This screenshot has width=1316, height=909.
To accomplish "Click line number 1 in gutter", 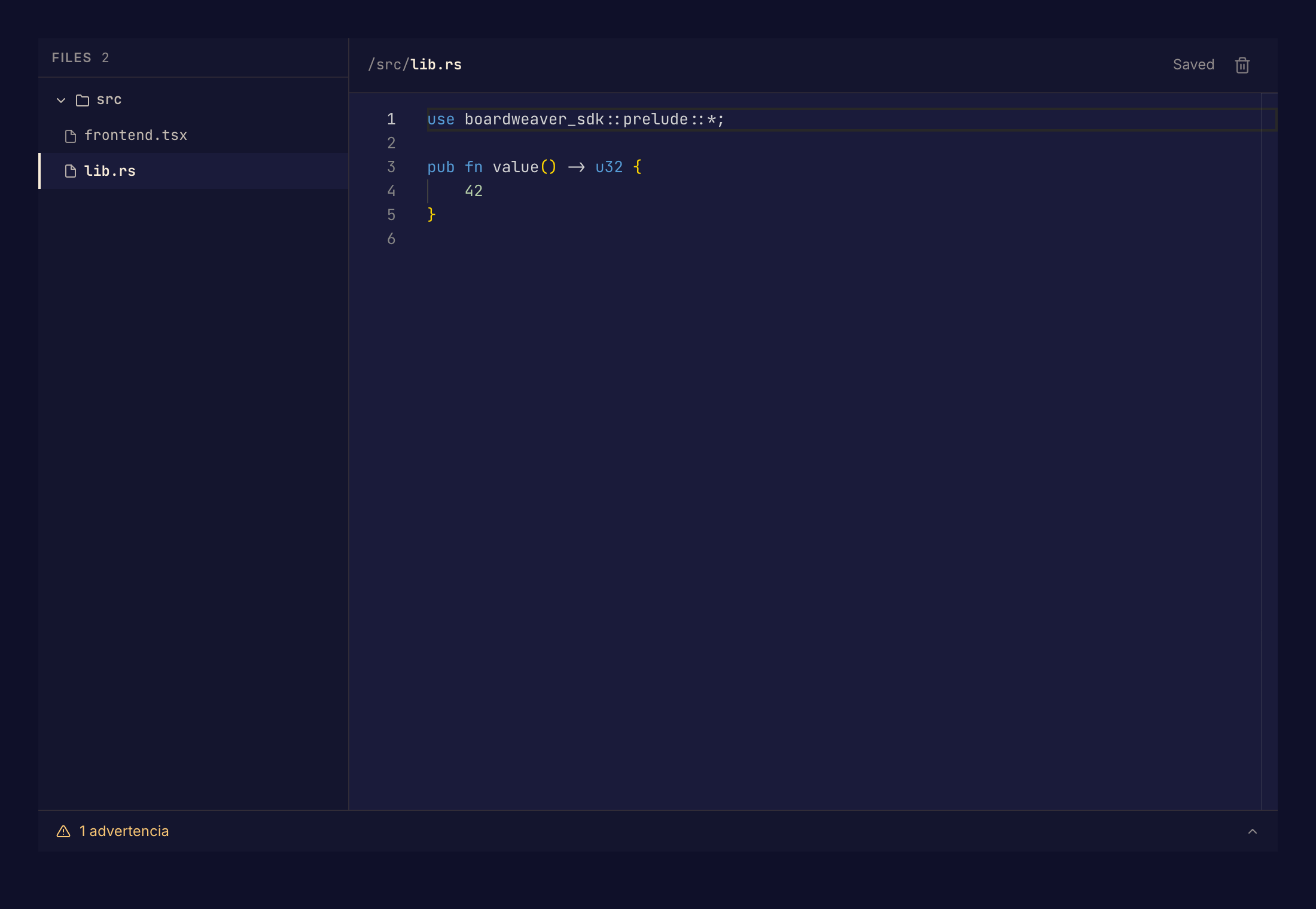I will click(391, 119).
